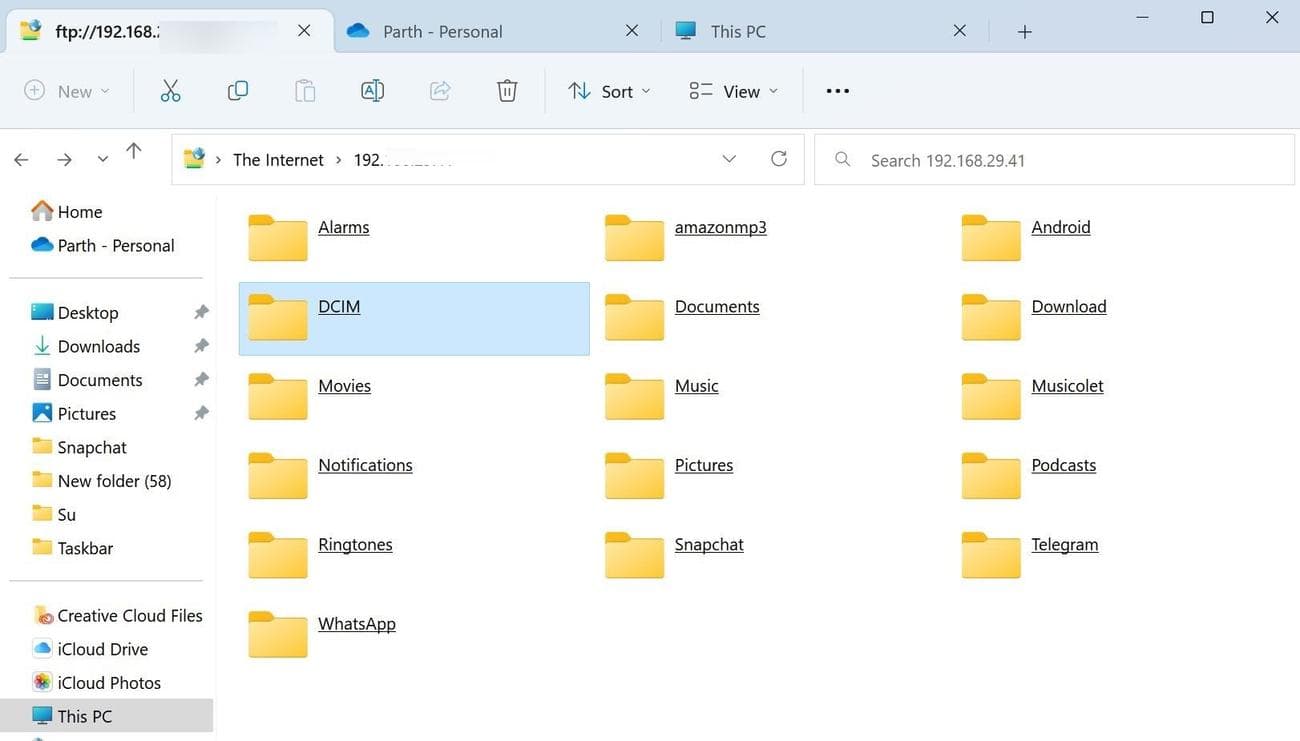Switch to the This PC tab

pyautogui.click(x=737, y=30)
